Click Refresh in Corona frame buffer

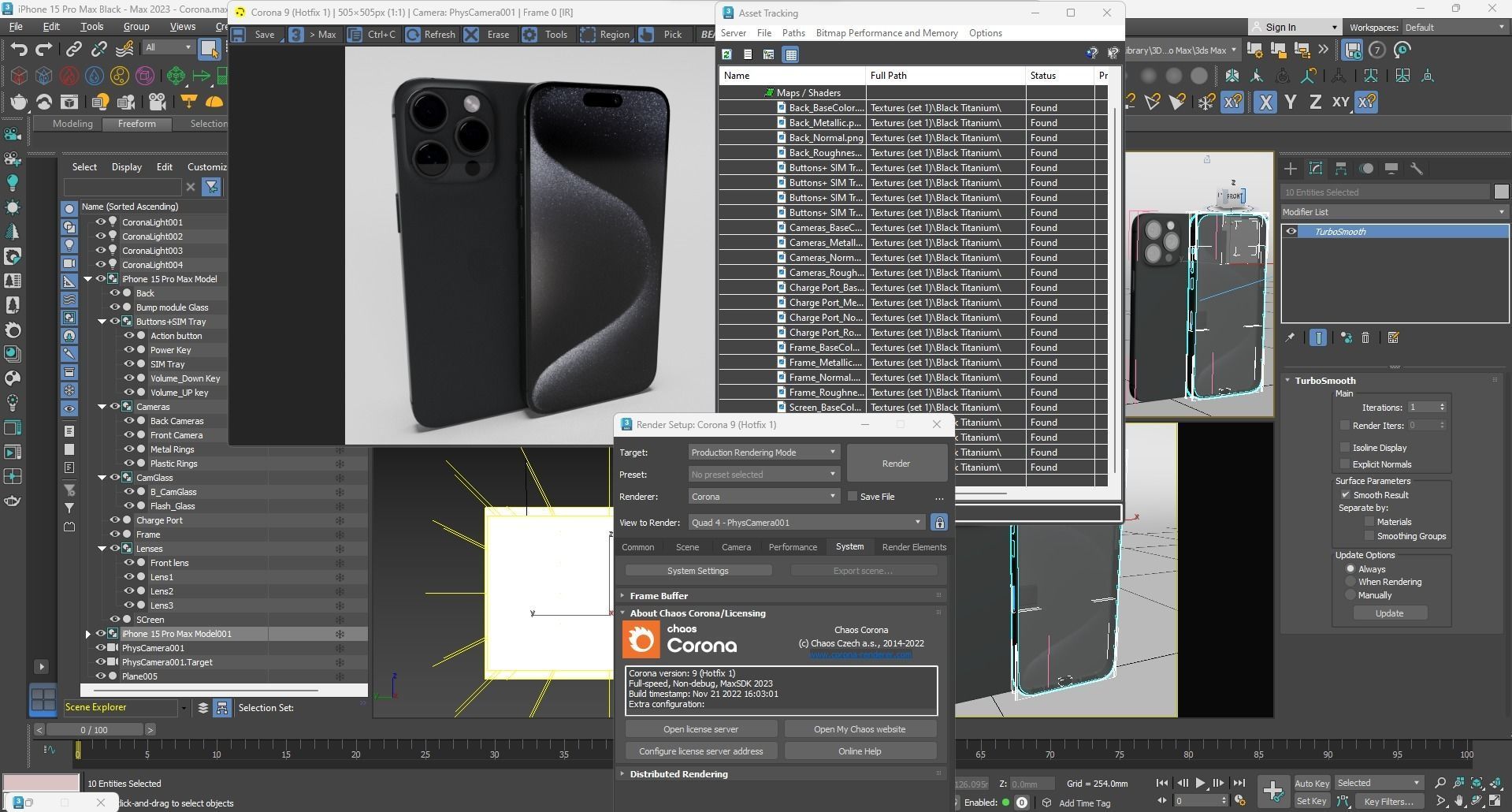click(x=430, y=35)
